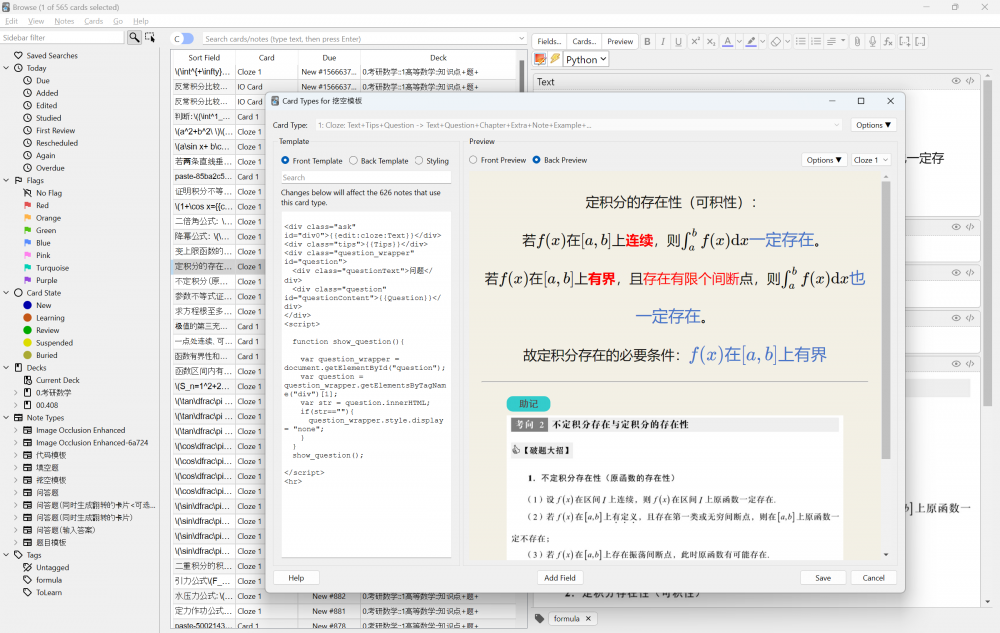
Task: Open the Edit menu
Action: [11, 21]
